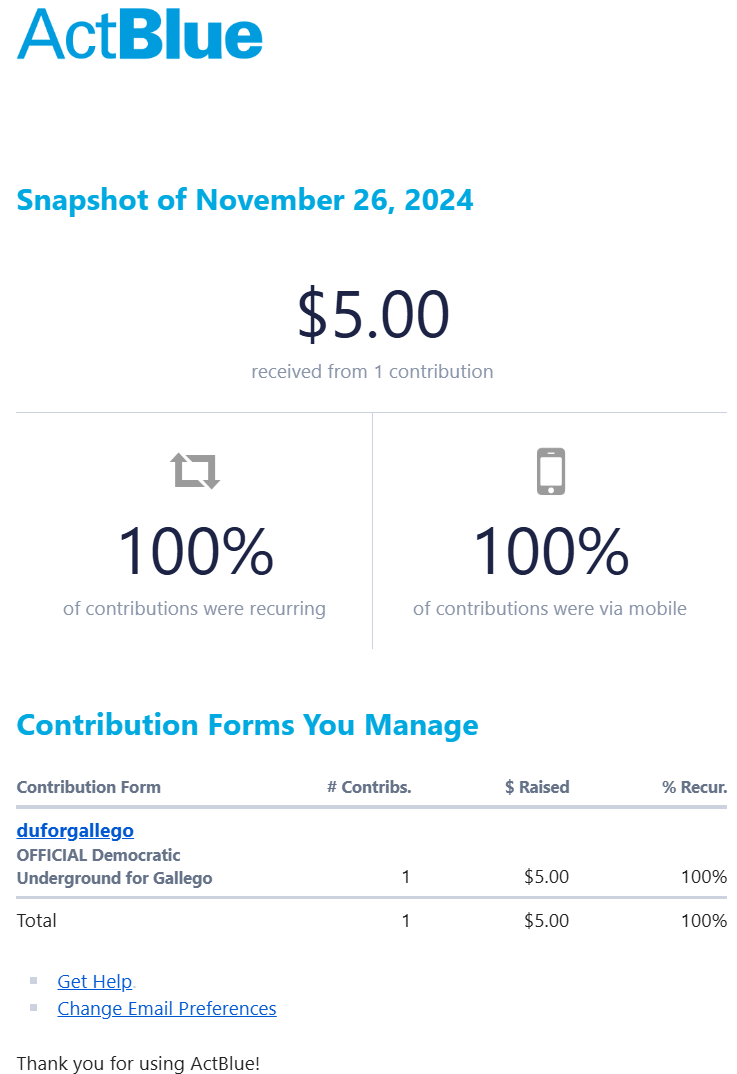Screen dimensions: 737x1074
Task: Click the Snapshot of November 26 heading
Action: point(245,200)
